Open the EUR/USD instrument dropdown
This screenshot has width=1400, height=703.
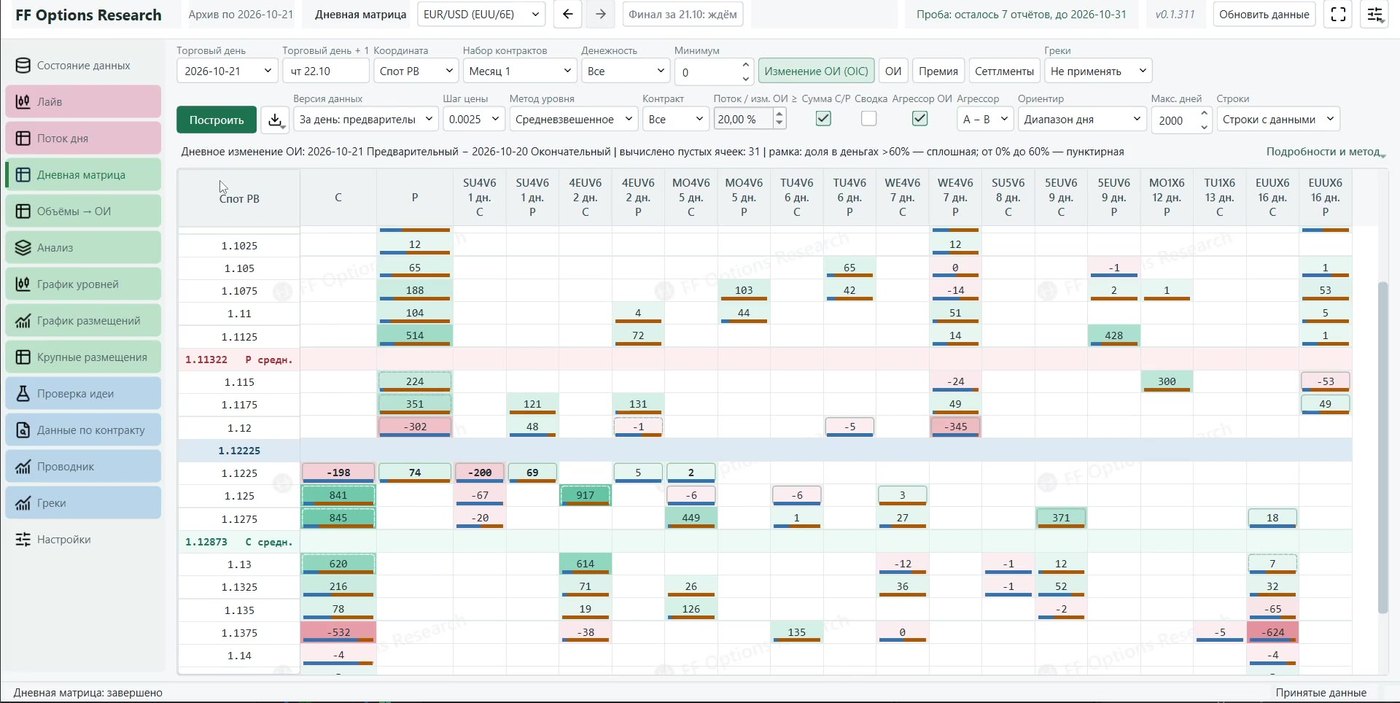pos(481,14)
